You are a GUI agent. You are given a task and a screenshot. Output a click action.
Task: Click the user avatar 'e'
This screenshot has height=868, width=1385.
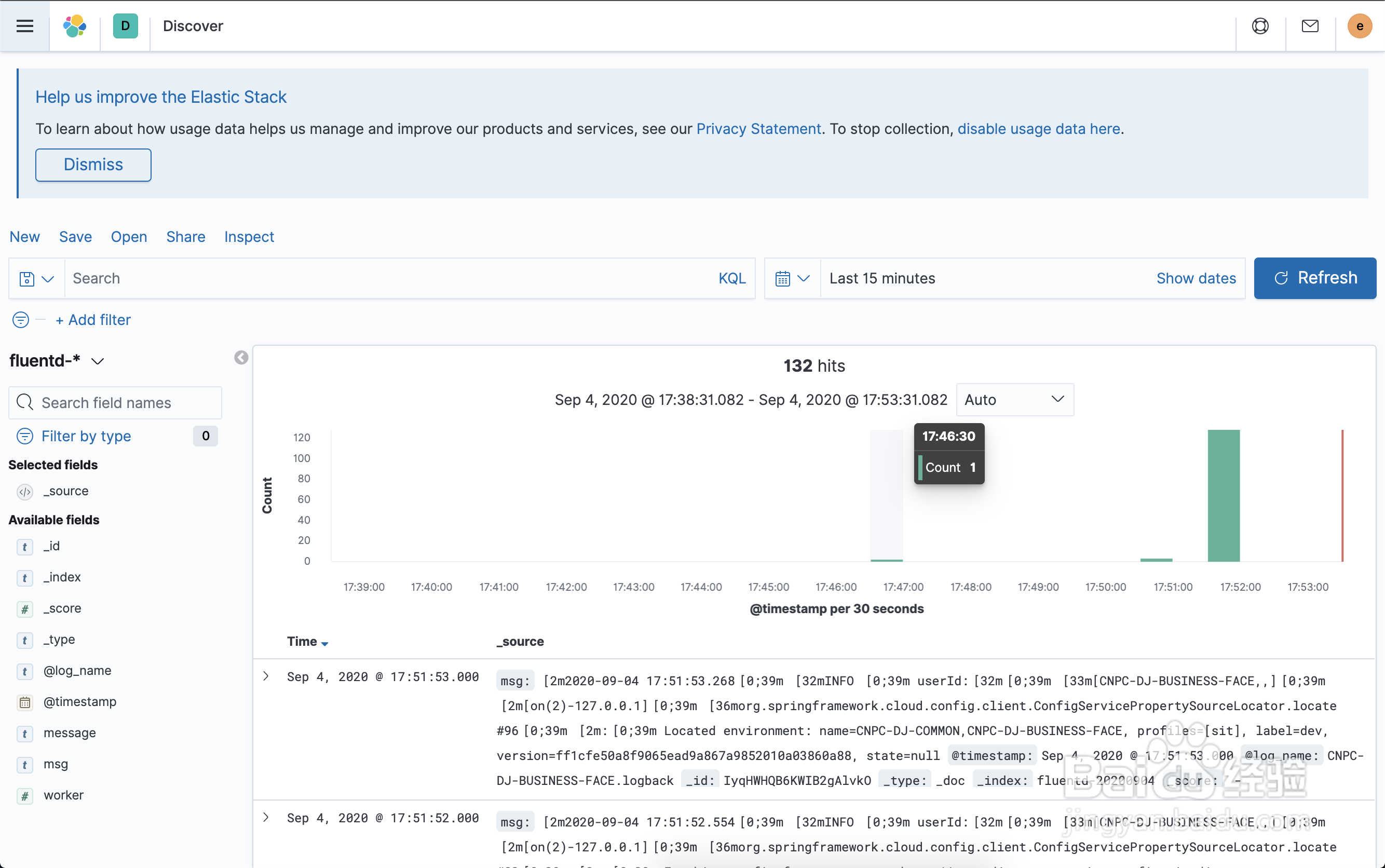(1359, 26)
